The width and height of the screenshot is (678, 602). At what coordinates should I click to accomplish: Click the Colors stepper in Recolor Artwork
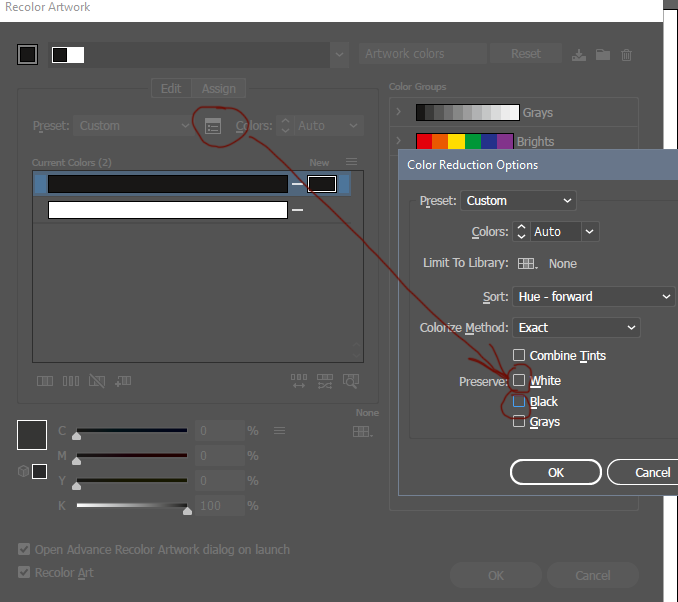coord(285,126)
